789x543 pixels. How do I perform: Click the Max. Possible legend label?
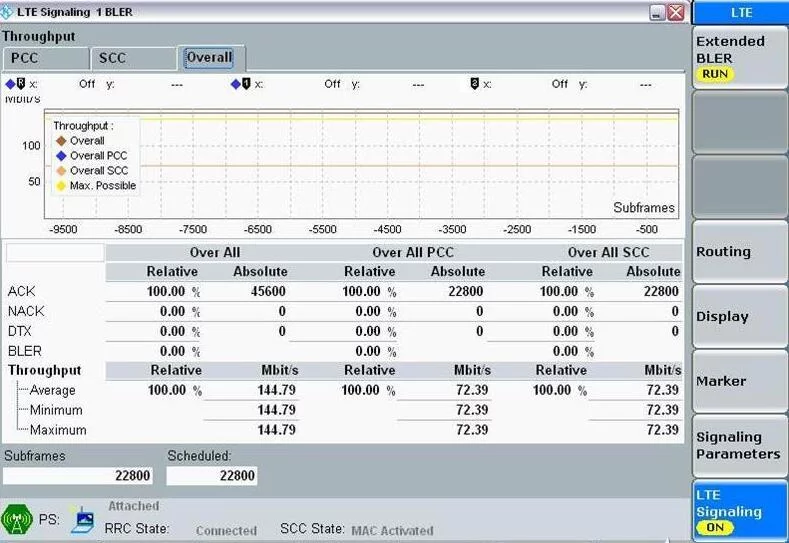pos(103,186)
